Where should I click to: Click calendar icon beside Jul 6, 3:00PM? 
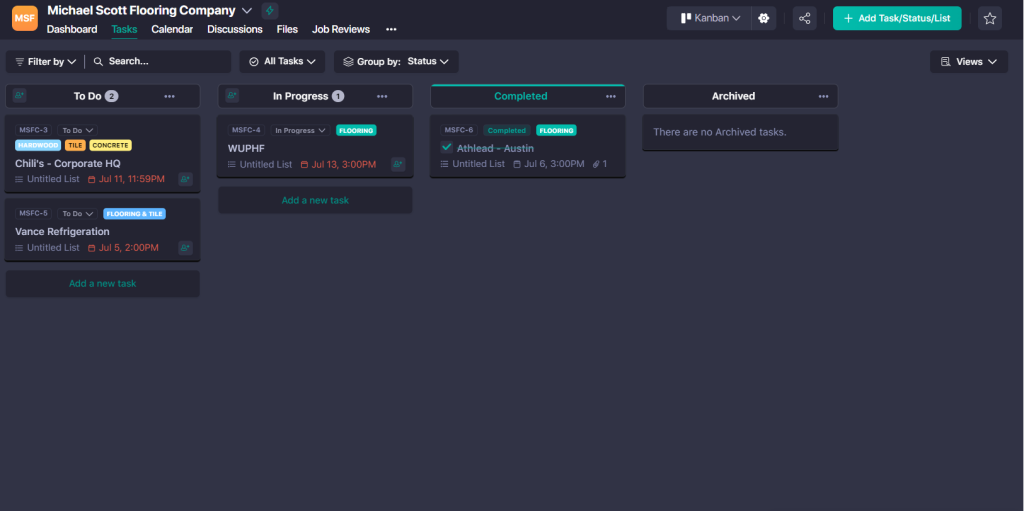(517, 164)
